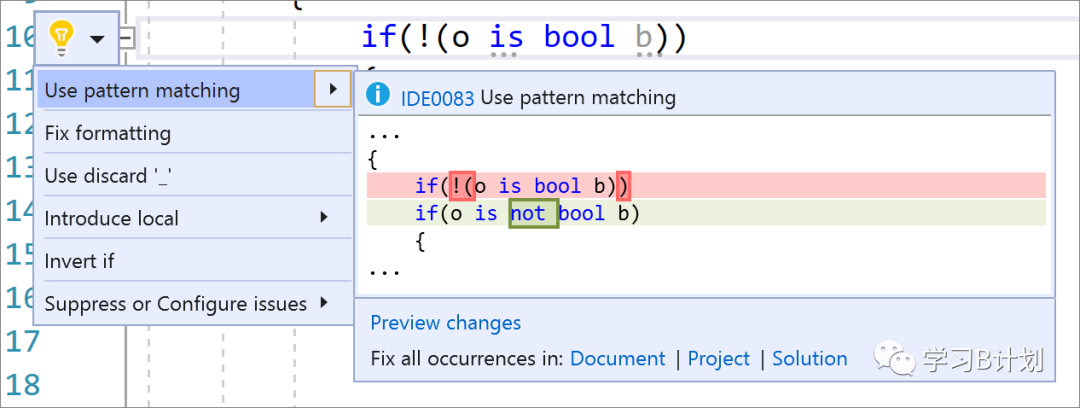
Task: Click line number 17 in the gutter
Action: click(x=23, y=340)
